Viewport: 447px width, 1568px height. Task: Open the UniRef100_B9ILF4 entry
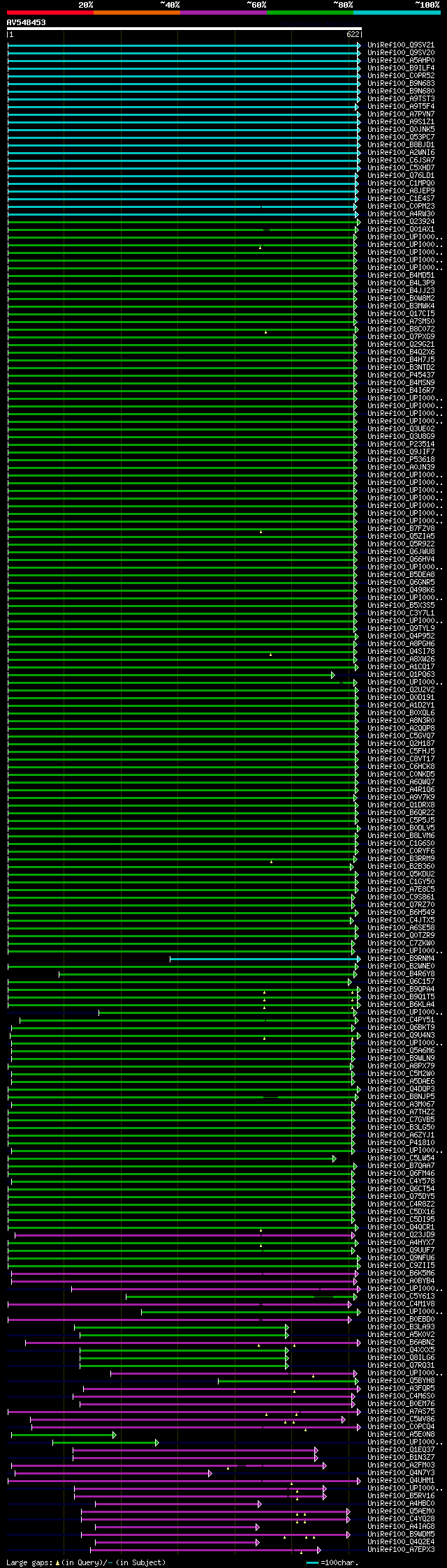coord(401,68)
